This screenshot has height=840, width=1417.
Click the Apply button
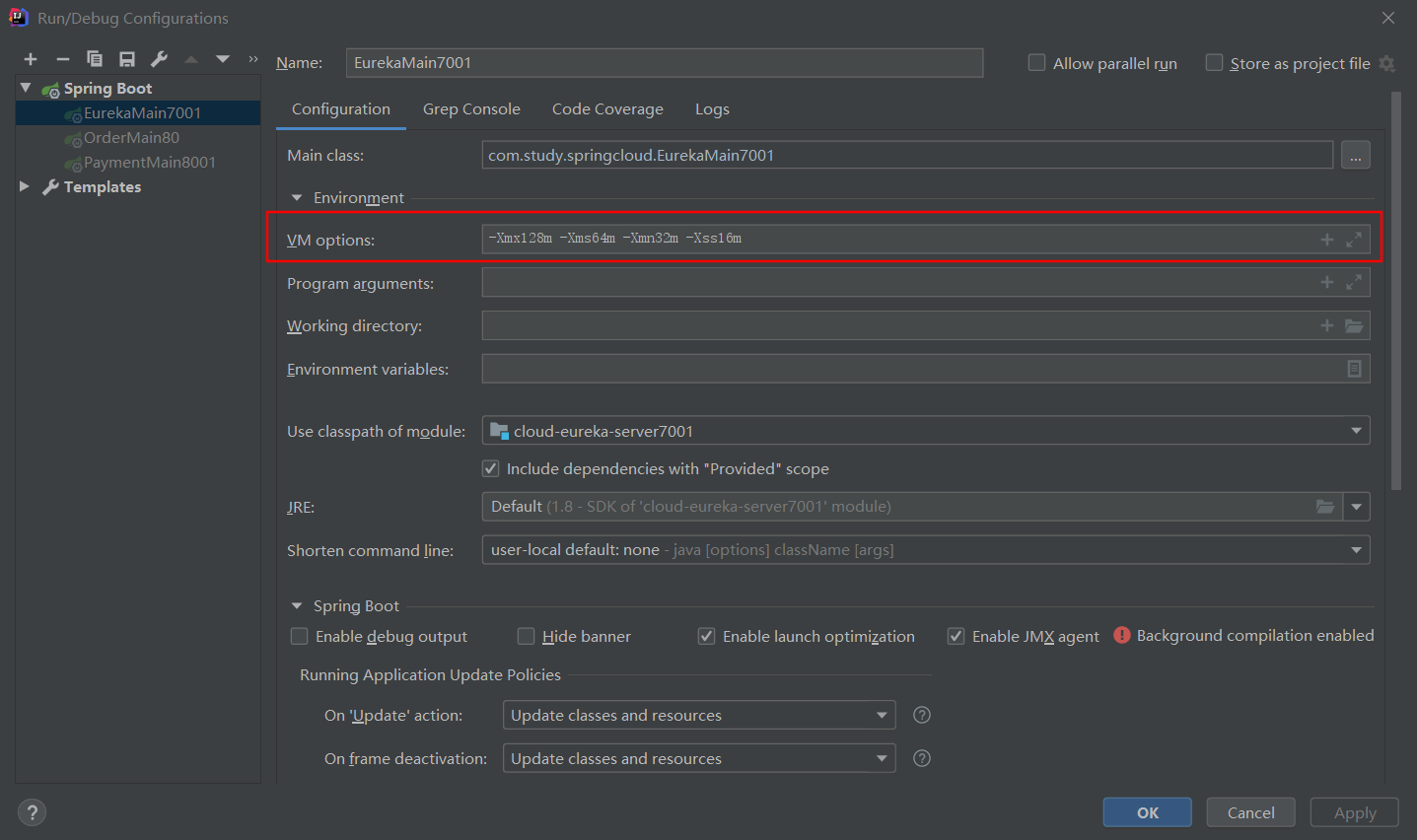click(x=1355, y=812)
